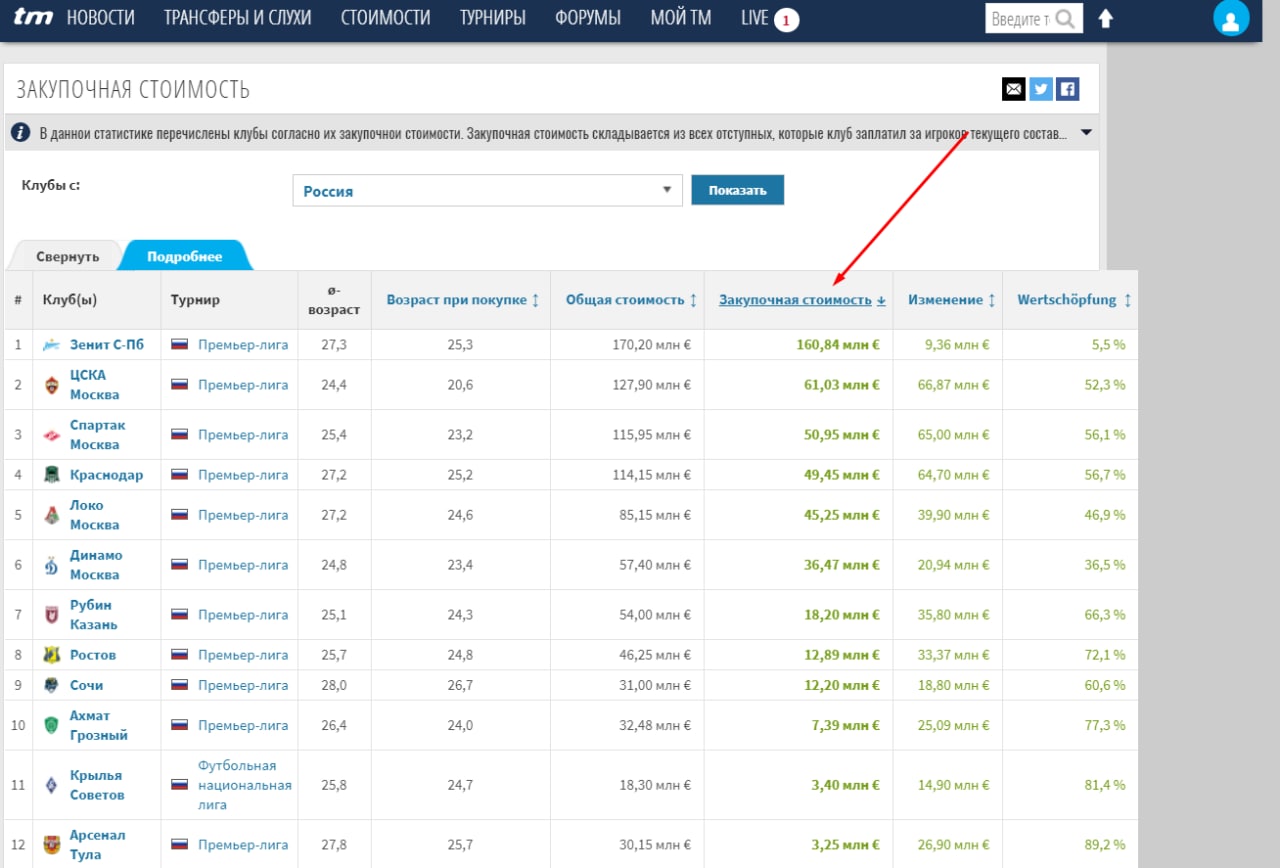Screen dimensions: 1280x868
Task: Share page on Twitter
Action: tap(1041, 89)
